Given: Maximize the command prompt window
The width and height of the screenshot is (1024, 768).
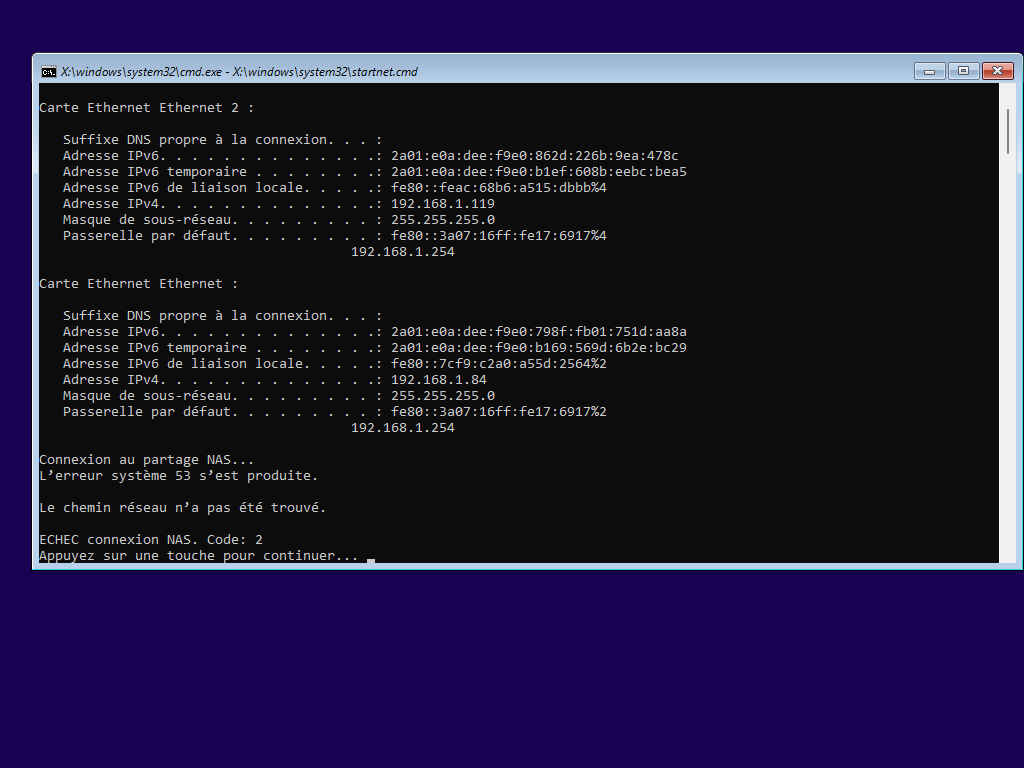Looking at the screenshot, I should [963, 71].
